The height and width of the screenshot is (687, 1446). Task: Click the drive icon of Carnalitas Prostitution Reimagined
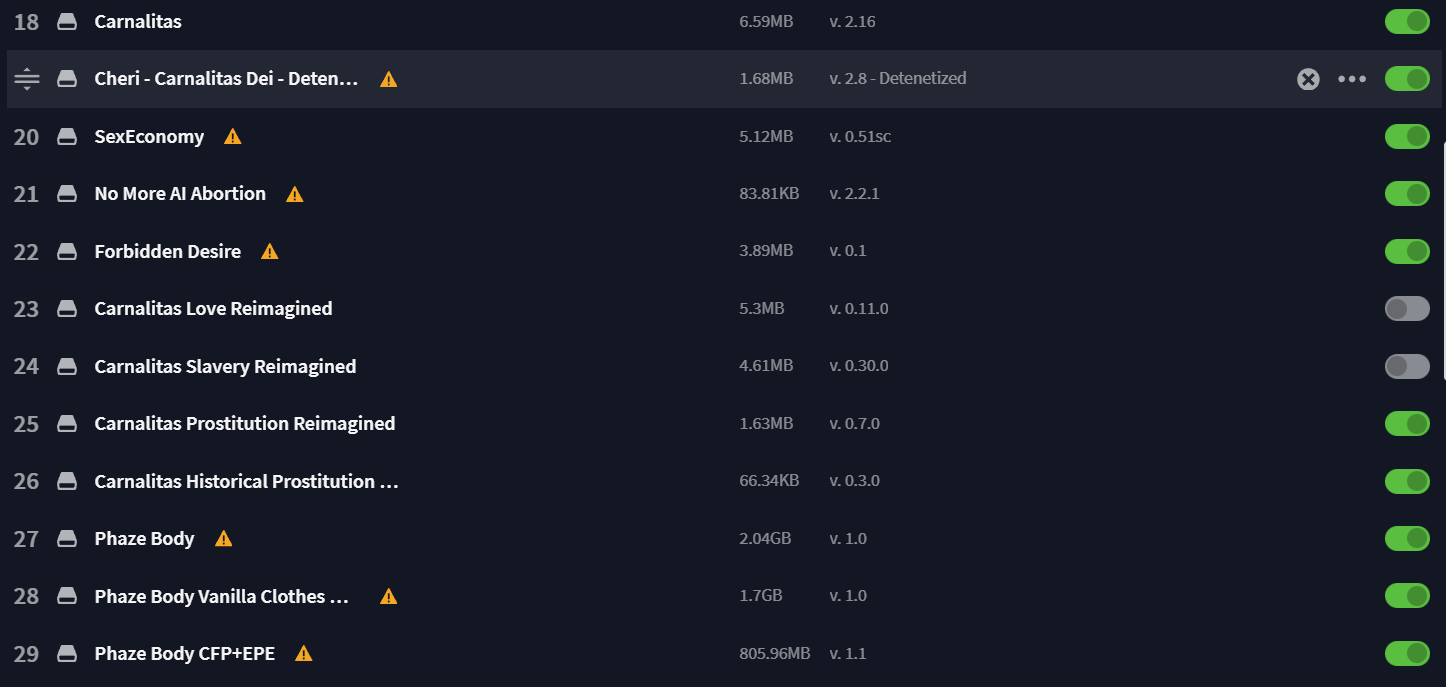(67, 424)
